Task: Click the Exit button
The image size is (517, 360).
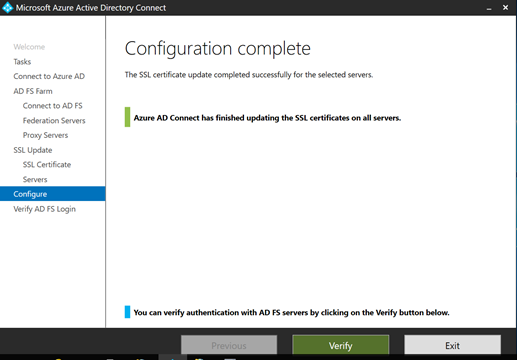Action: [452, 345]
